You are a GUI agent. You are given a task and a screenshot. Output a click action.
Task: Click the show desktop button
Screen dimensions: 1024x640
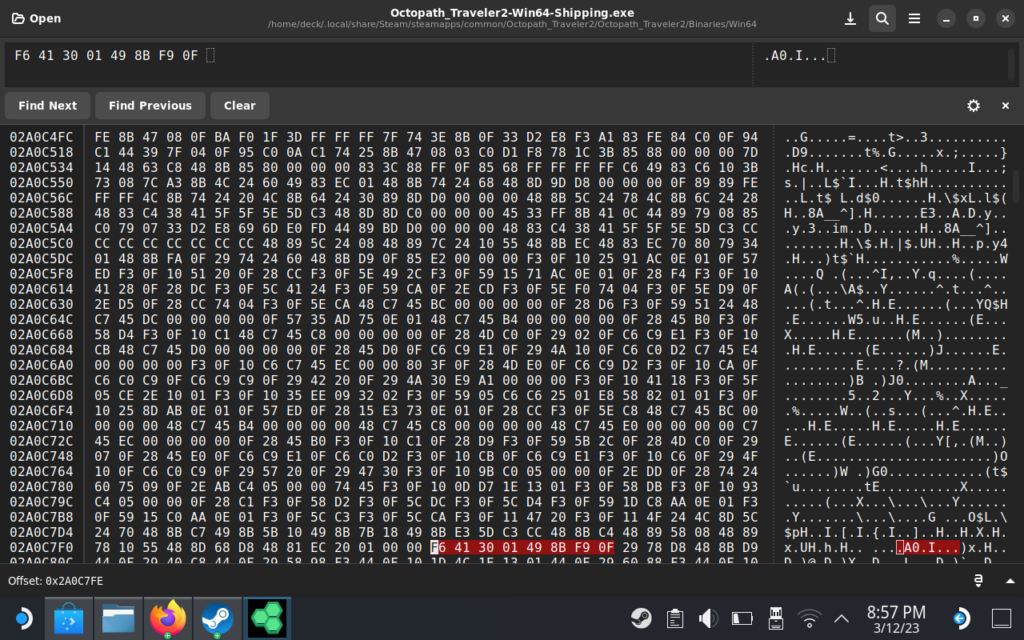pyautogui.click(x=1001, y=618)
